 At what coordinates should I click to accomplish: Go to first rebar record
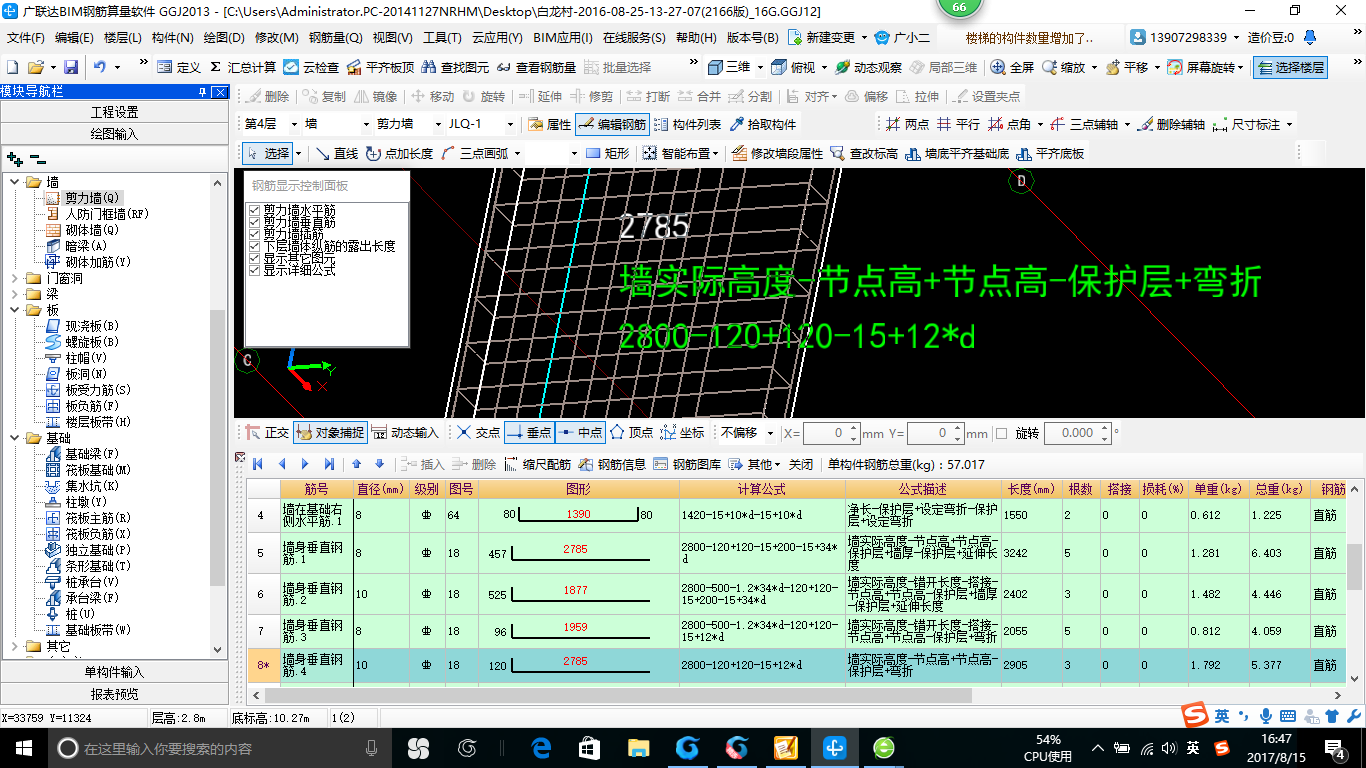[x=257, y=465]
